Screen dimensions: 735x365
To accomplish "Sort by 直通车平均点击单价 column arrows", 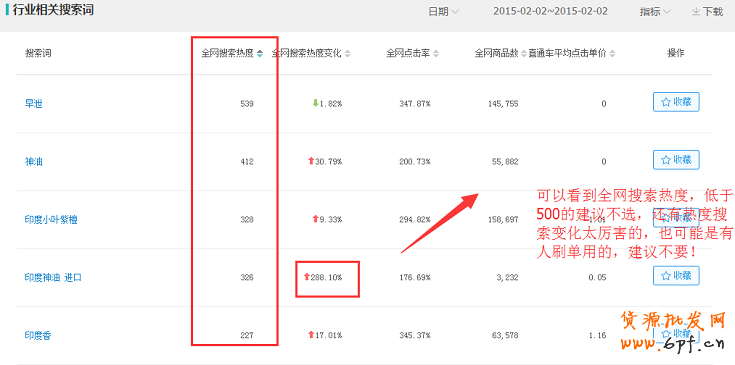I will tap(612, 53).
